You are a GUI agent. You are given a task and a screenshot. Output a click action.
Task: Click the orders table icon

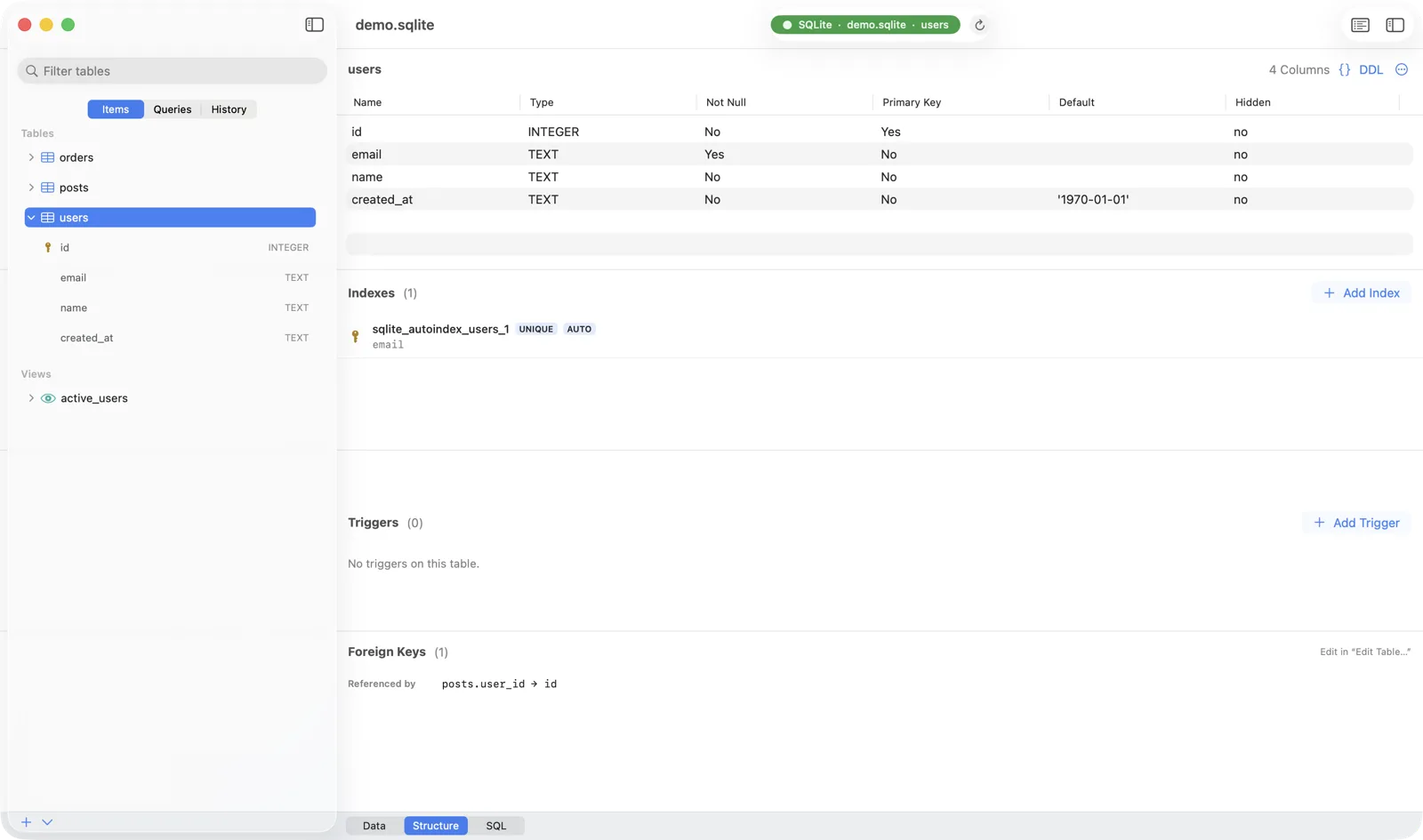click(x=48, y=157)
